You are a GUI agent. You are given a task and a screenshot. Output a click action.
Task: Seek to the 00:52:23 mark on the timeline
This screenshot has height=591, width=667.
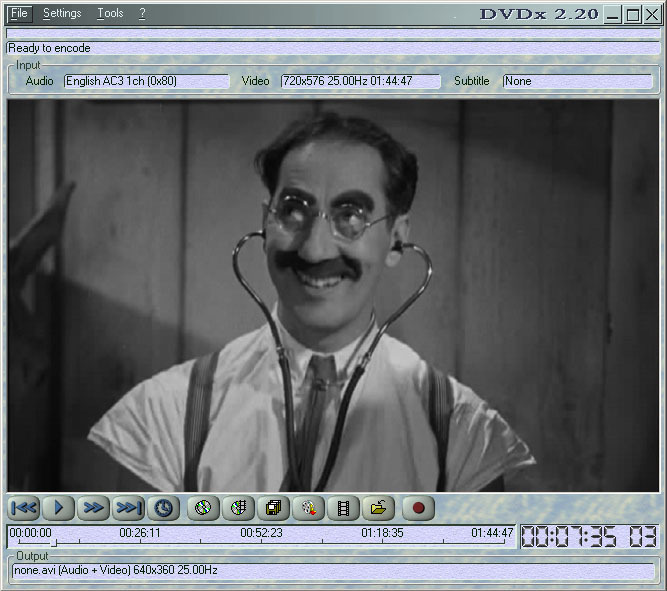click(x=261, y=533)
